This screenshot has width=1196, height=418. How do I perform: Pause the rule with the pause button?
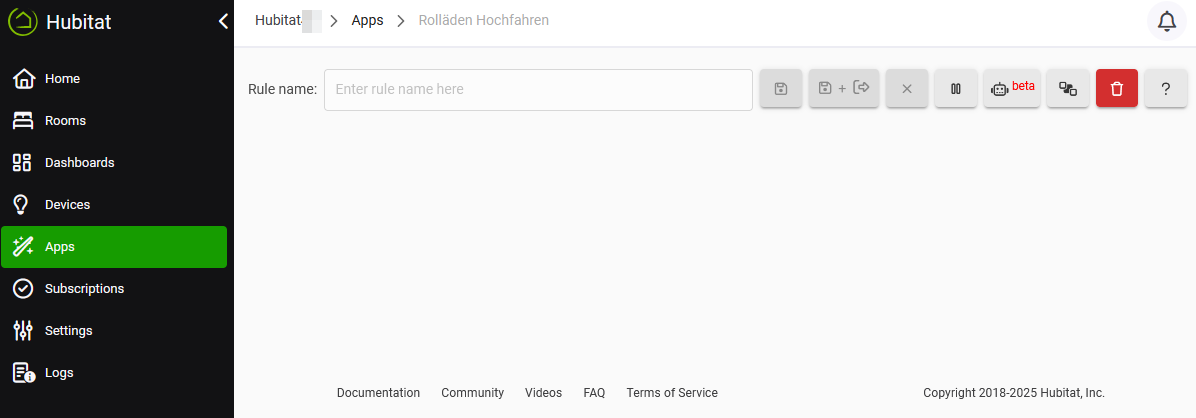click(956, 89)
